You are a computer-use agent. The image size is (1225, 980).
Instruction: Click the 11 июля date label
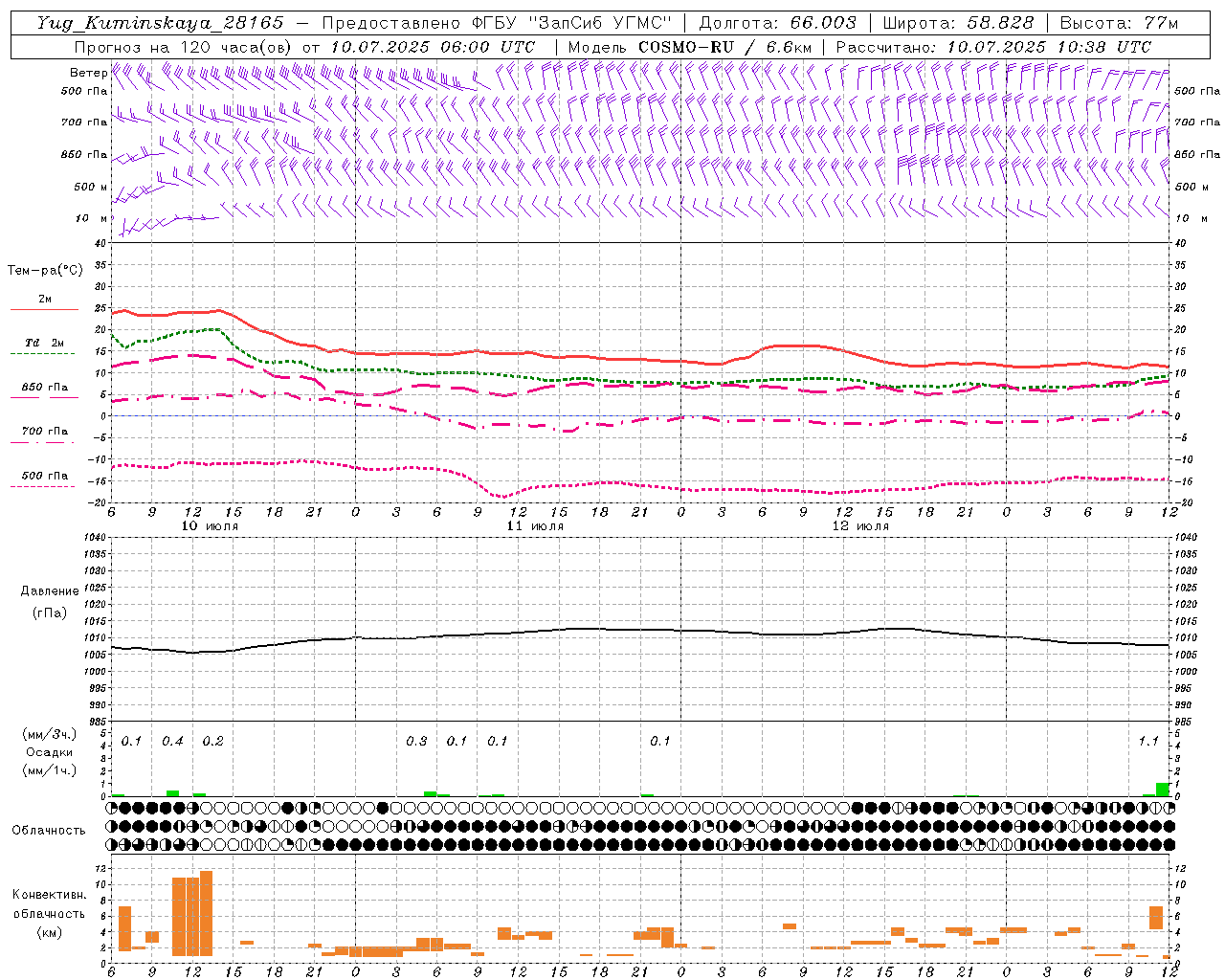click(x=535, y=526)
